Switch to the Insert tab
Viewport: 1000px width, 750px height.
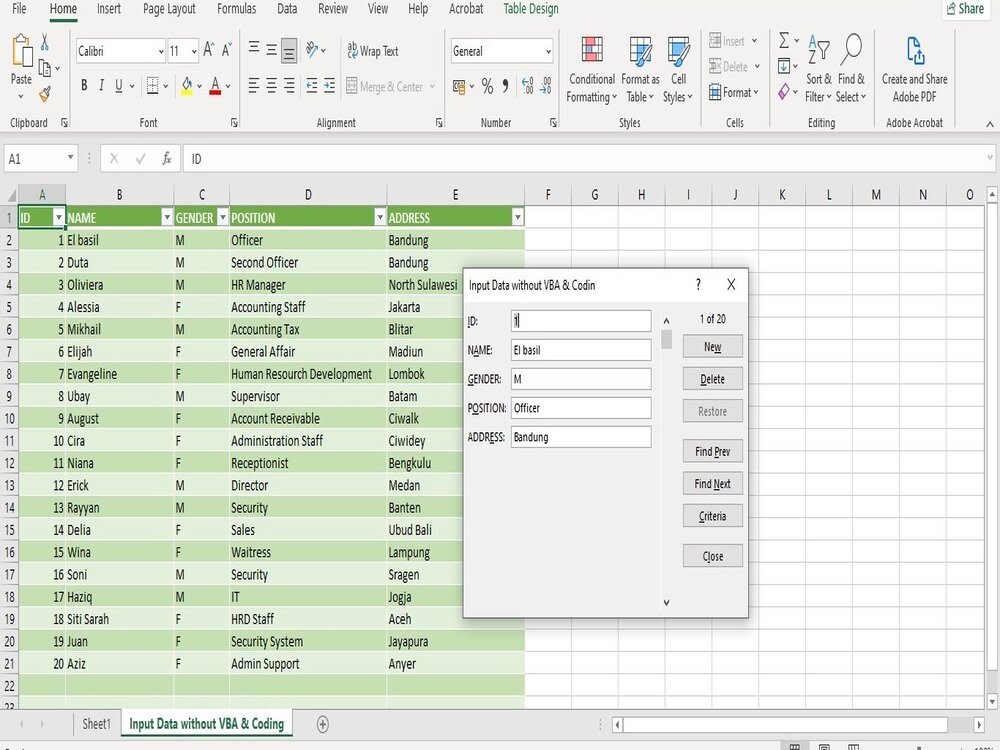click(108, 9)
